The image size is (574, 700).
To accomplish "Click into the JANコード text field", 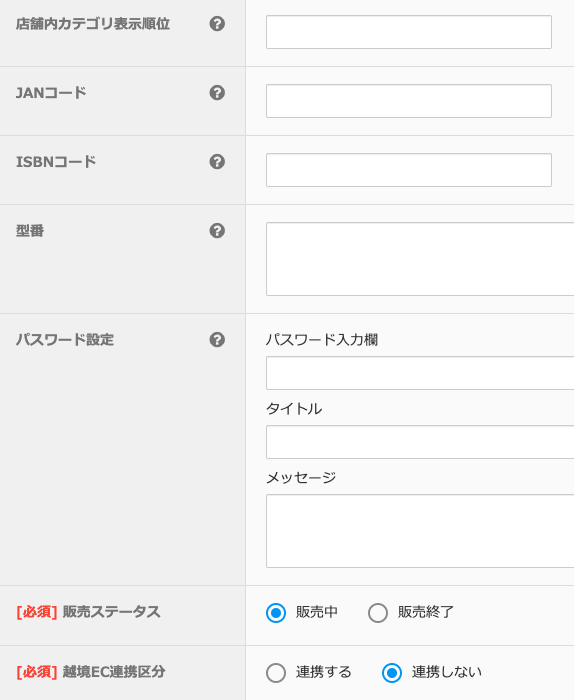I will tap(409, 101).
